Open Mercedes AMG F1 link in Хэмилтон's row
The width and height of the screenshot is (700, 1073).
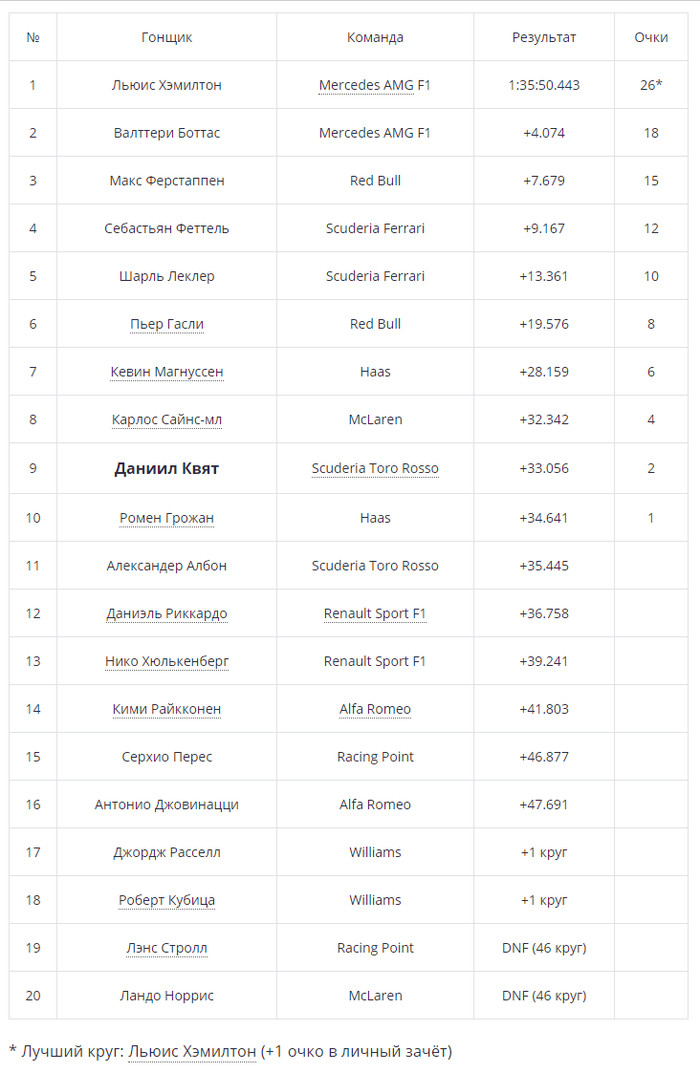375,85
